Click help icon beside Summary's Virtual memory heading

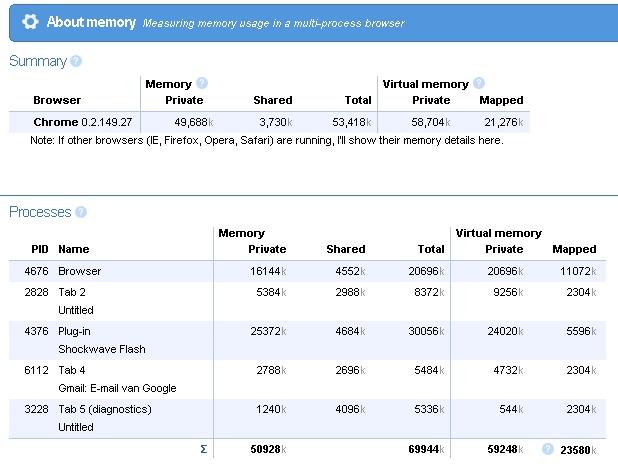[479, 83]
